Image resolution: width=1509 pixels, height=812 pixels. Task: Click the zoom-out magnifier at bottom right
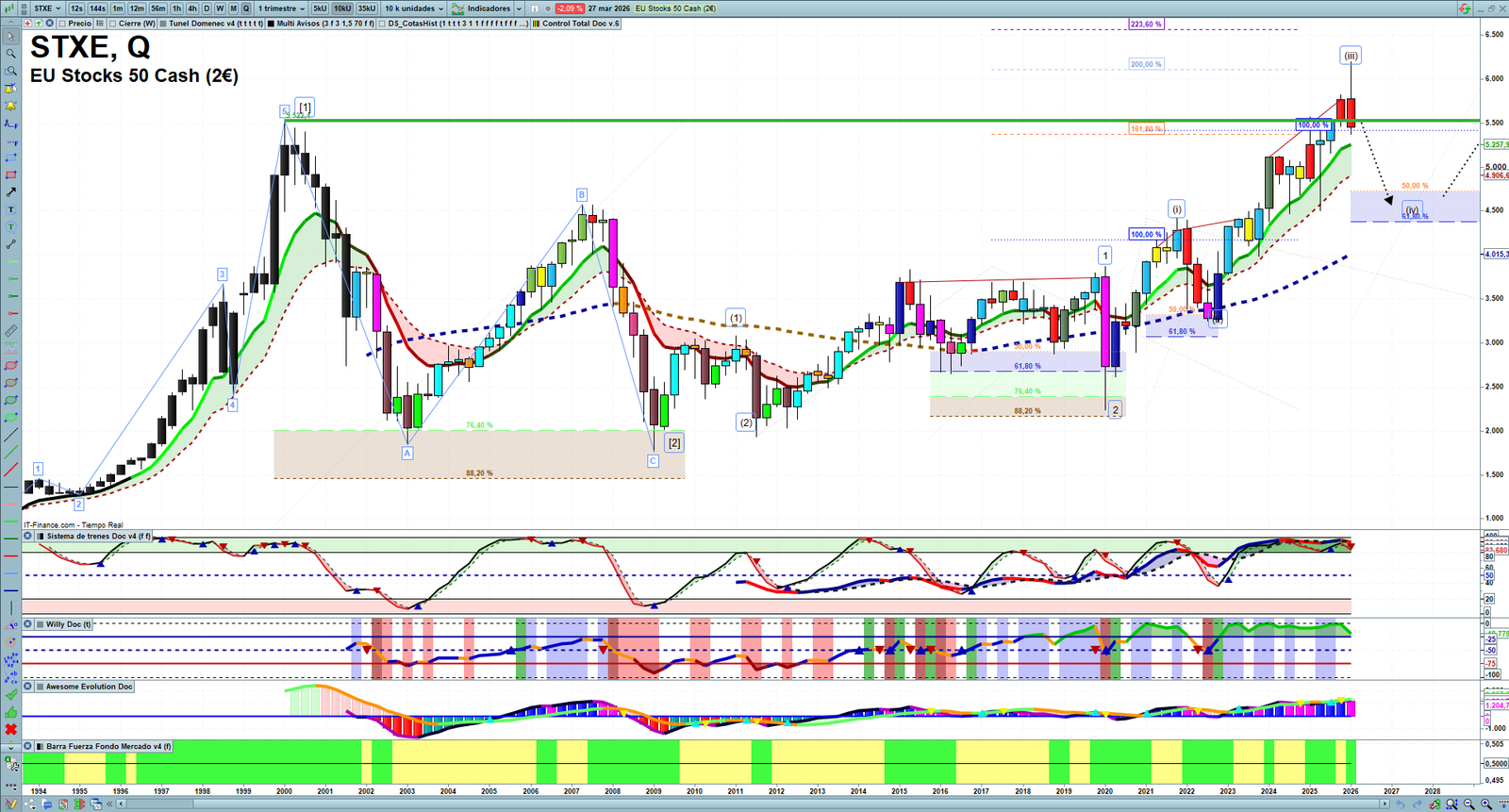coord(1469,804)
